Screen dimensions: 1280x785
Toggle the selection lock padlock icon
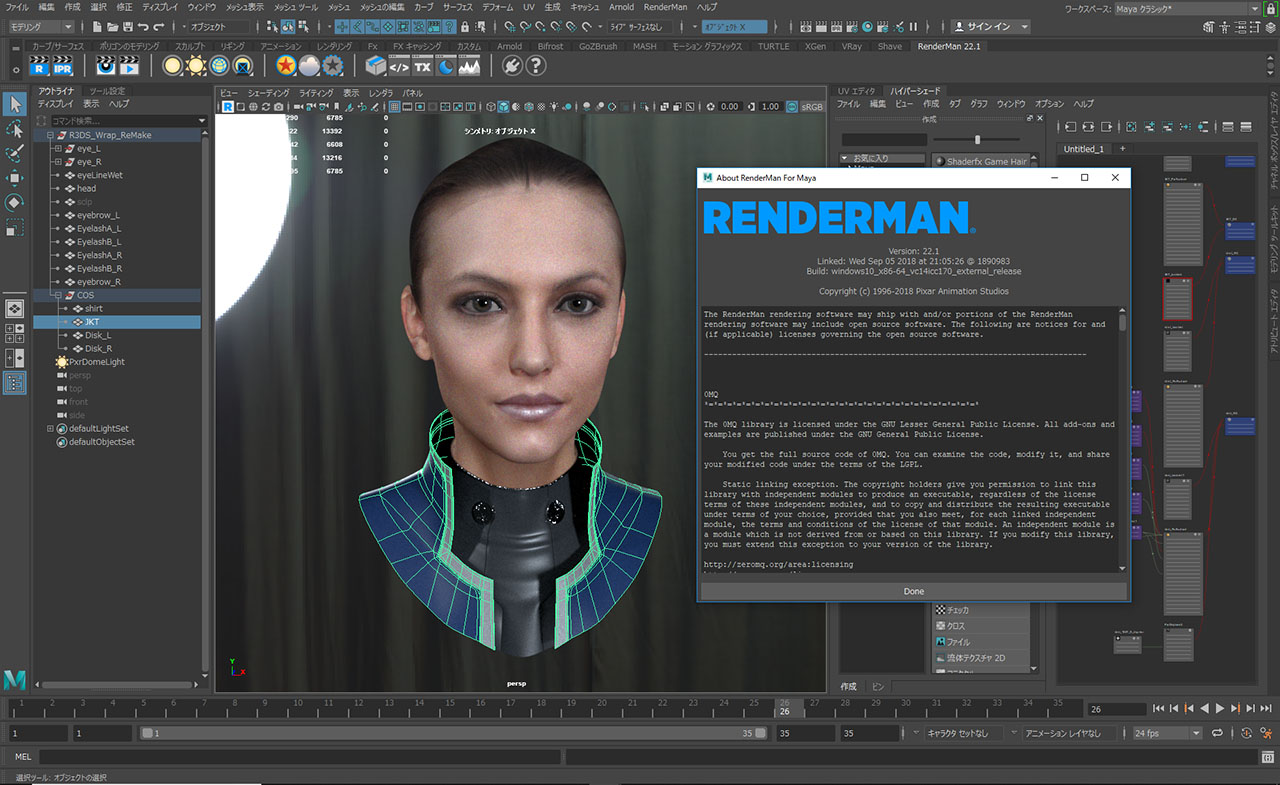(465, 26)
